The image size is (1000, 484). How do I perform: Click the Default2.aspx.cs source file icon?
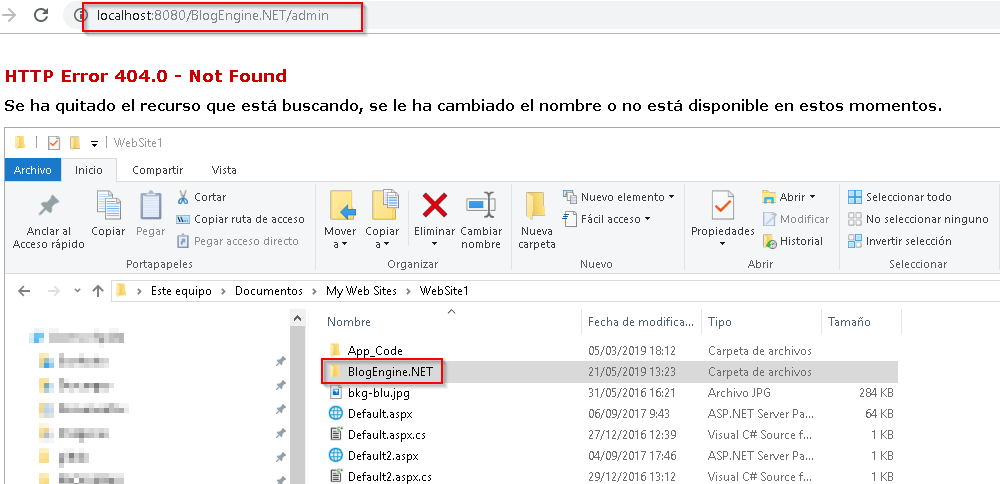click(335, 476)
